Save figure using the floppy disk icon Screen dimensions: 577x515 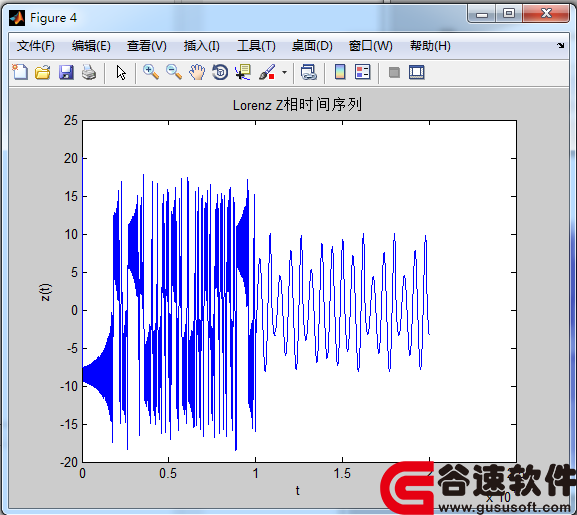(66, 72)
